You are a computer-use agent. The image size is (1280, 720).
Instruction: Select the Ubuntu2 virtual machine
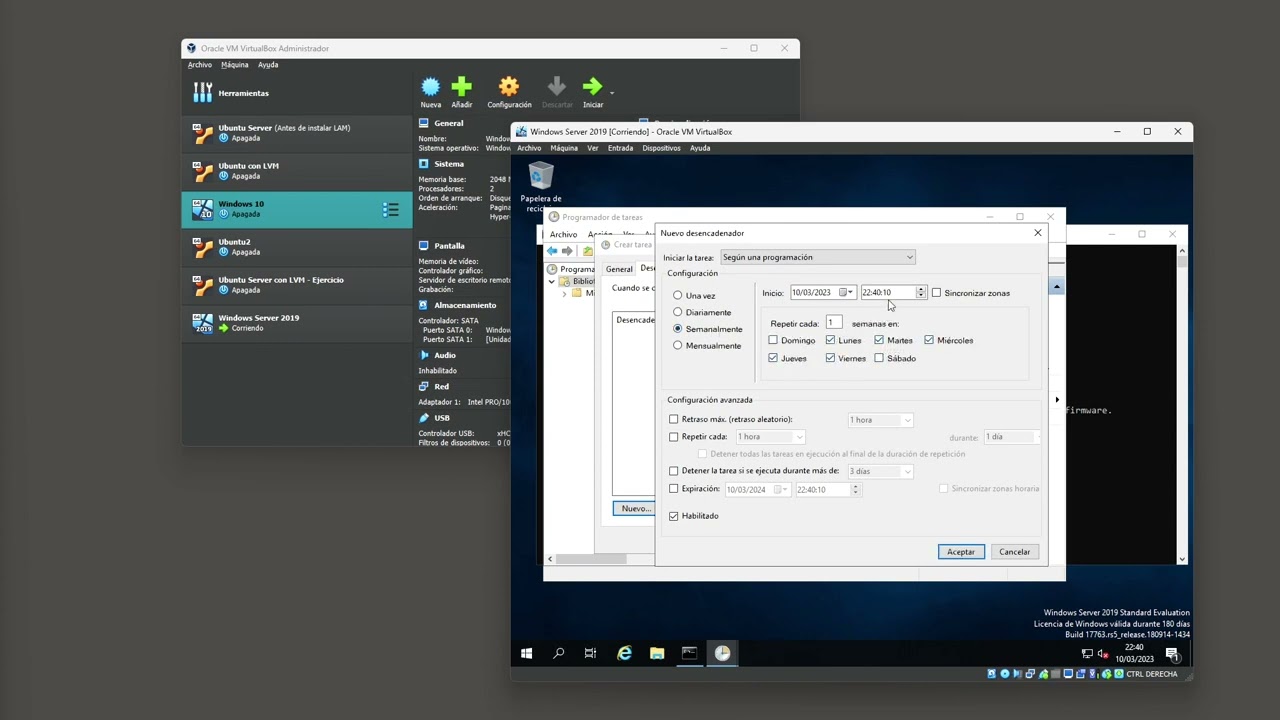tap(296, 247)
